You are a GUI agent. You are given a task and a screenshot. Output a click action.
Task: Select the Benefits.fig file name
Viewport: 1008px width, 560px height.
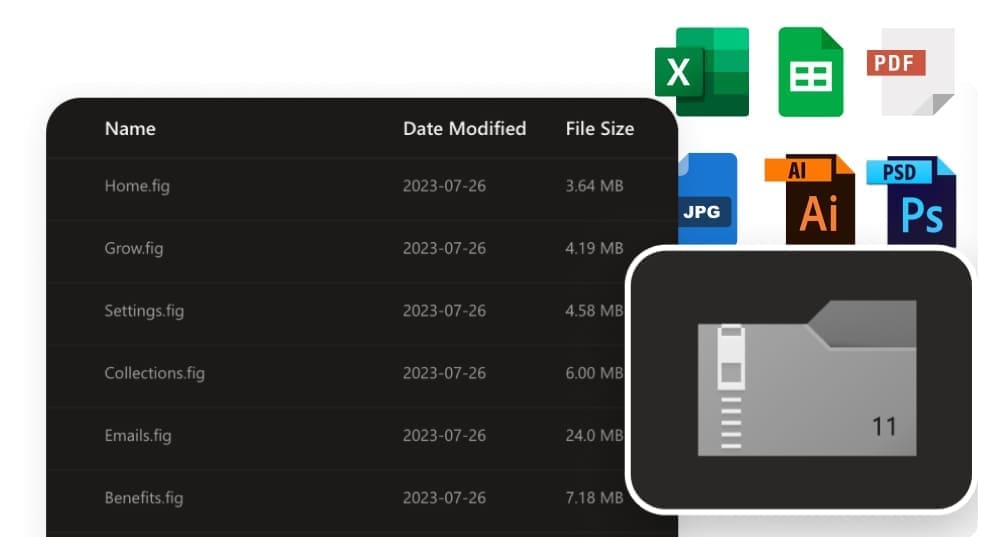point(143,498)
